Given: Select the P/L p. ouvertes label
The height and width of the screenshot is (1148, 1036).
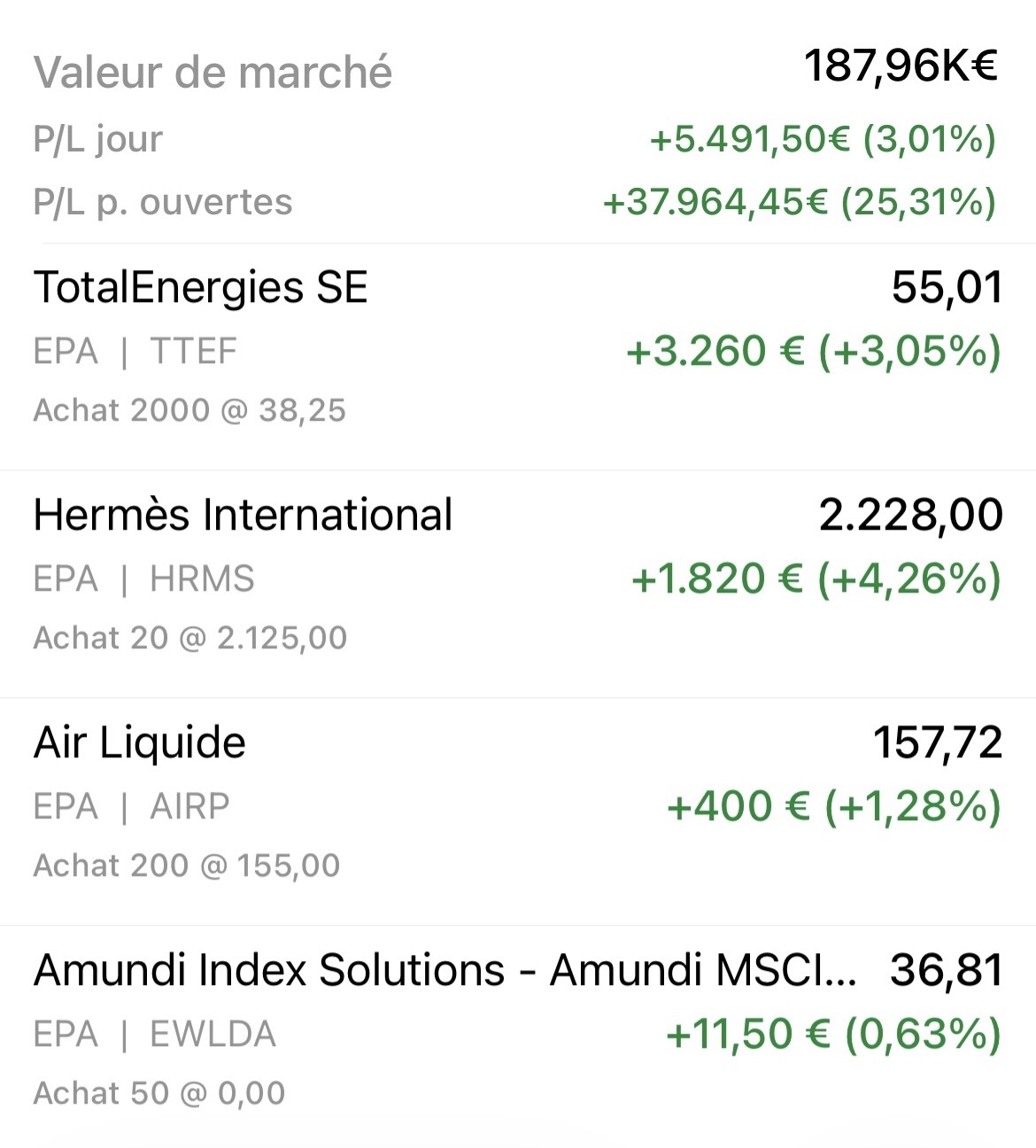Looking at the screenshot, I should 163,203.
